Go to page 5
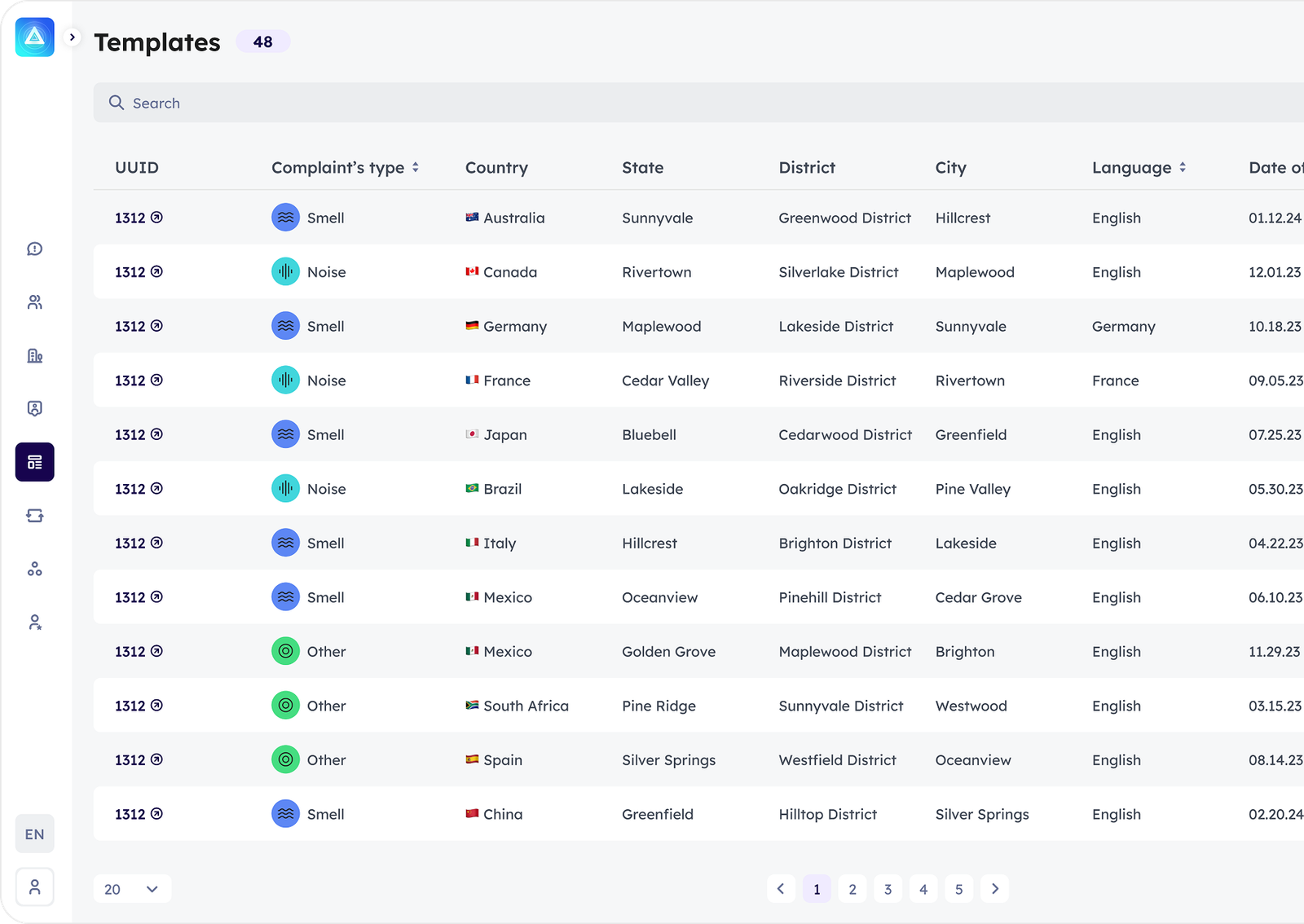 [958, 889]
